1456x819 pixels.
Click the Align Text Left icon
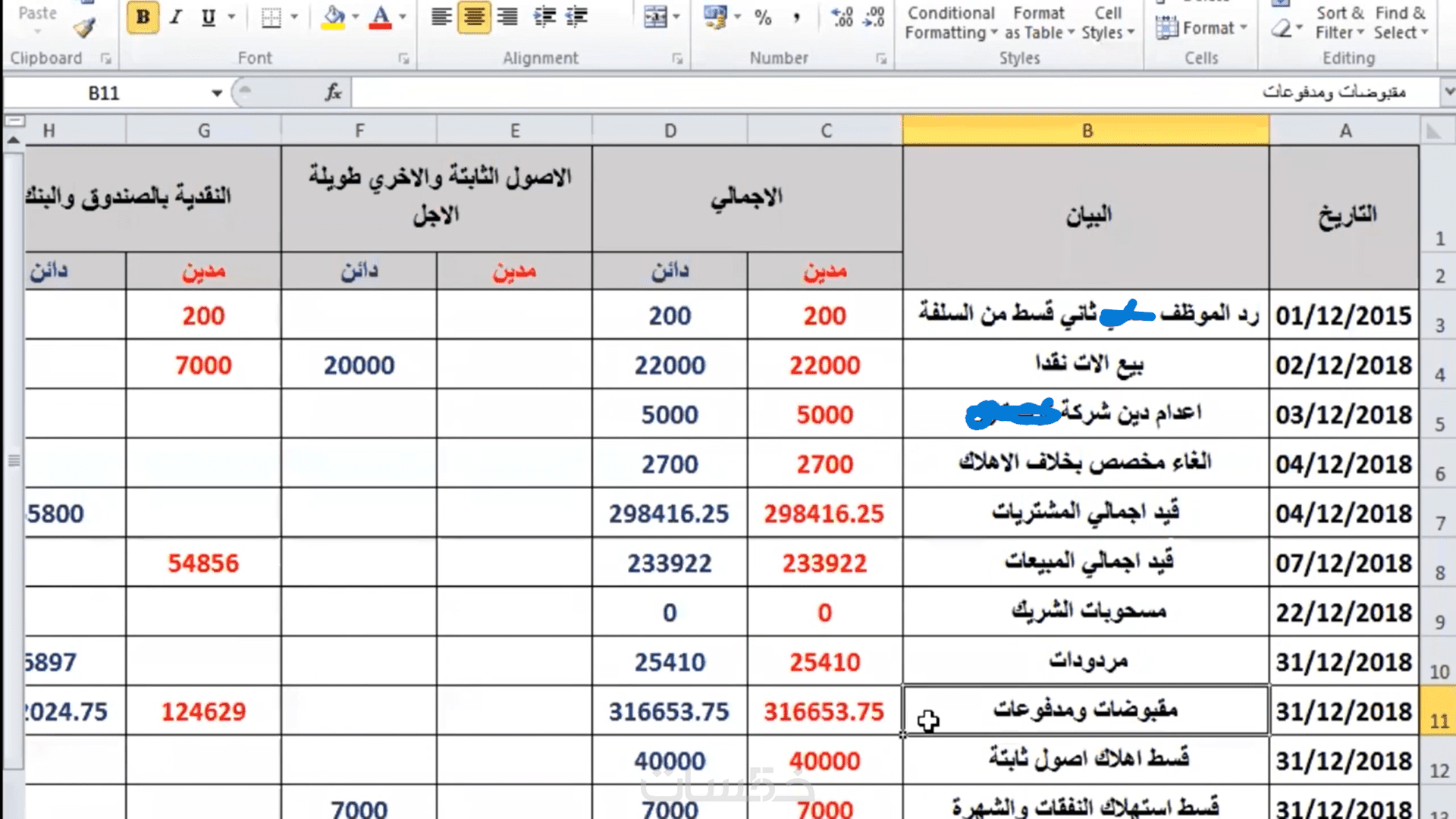pyautogui.click(x=441, y=17)
